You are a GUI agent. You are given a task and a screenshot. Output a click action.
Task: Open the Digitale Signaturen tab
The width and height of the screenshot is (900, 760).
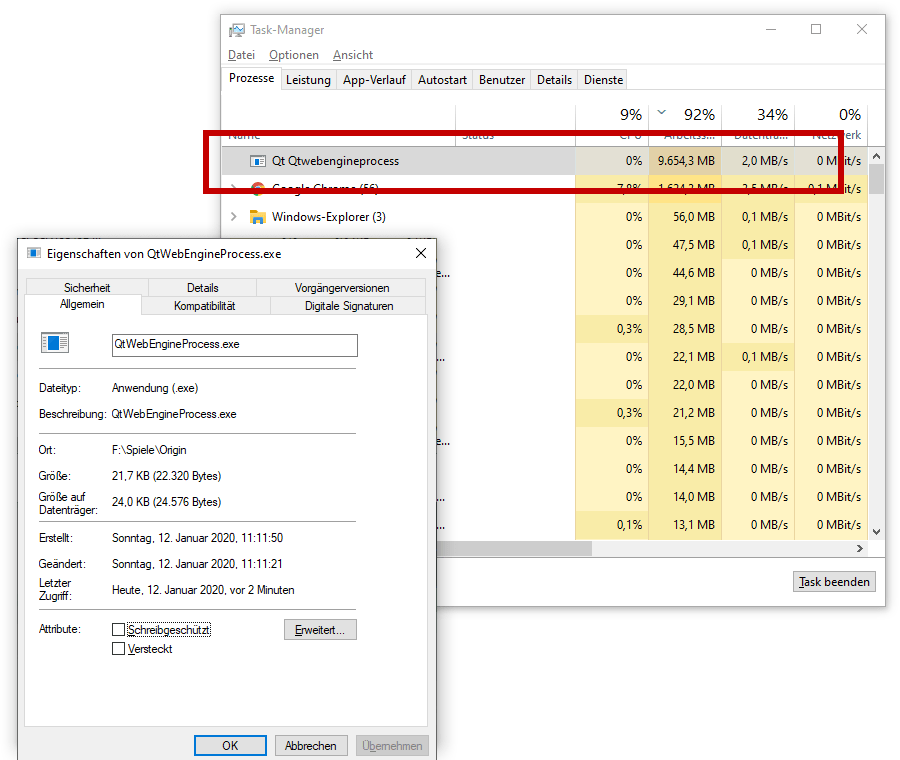point(349,306)
